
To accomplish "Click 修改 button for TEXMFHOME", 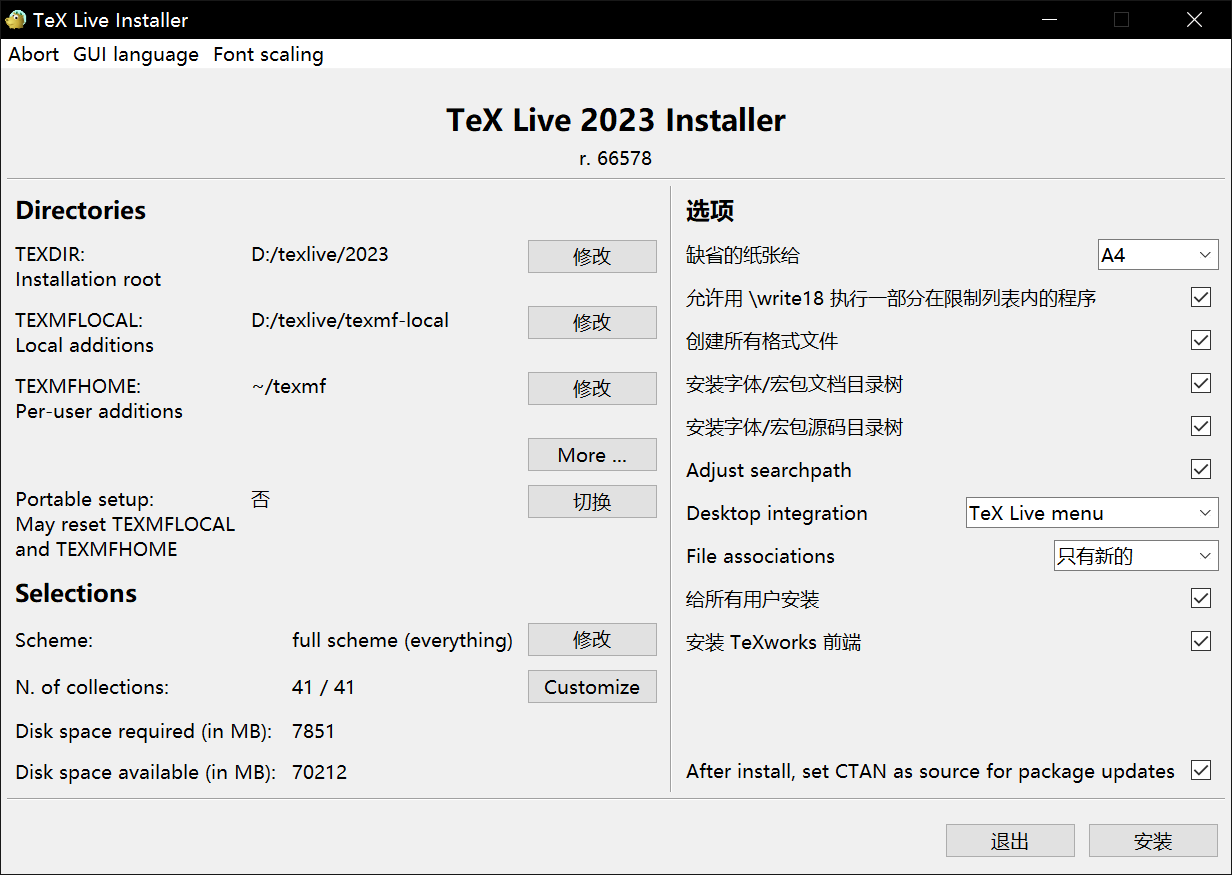I will (592, 388).
